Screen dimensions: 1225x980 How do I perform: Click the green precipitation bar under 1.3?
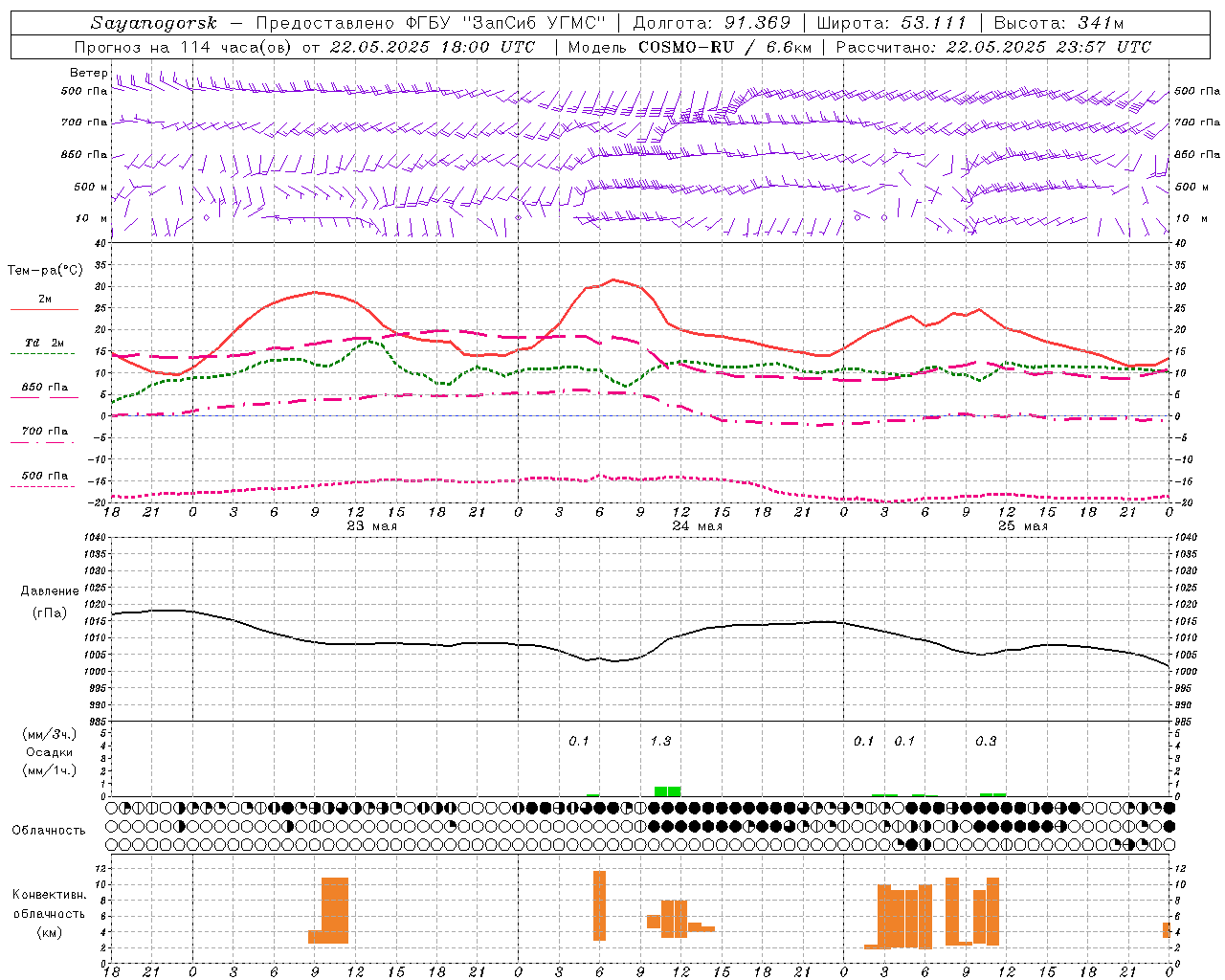[667, 791]
